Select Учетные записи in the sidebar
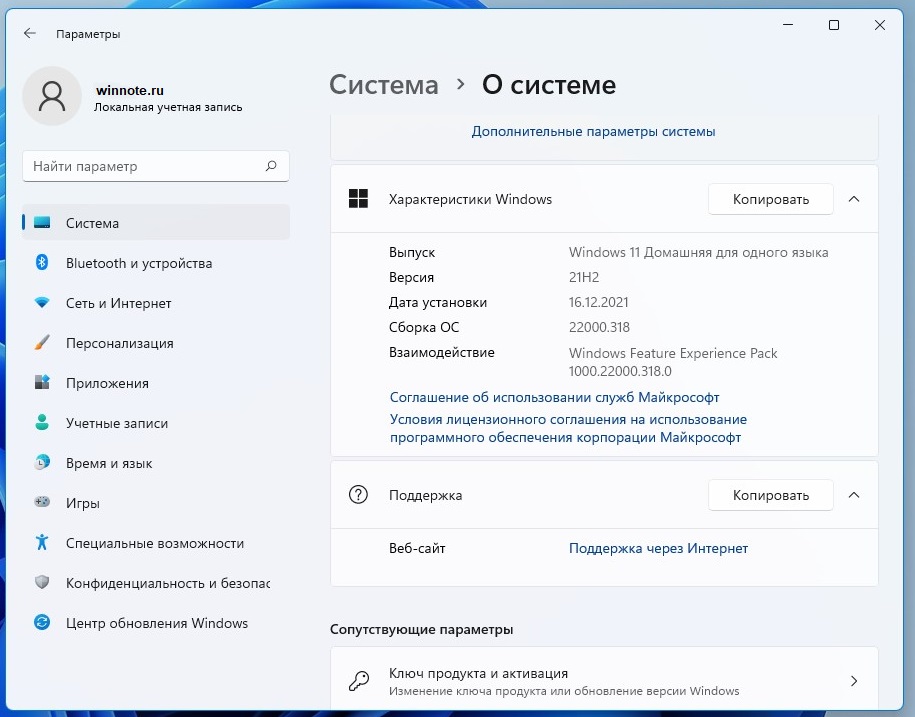This screenshot has height=717, width=915. pyautogui.click(x=118, y=423)
